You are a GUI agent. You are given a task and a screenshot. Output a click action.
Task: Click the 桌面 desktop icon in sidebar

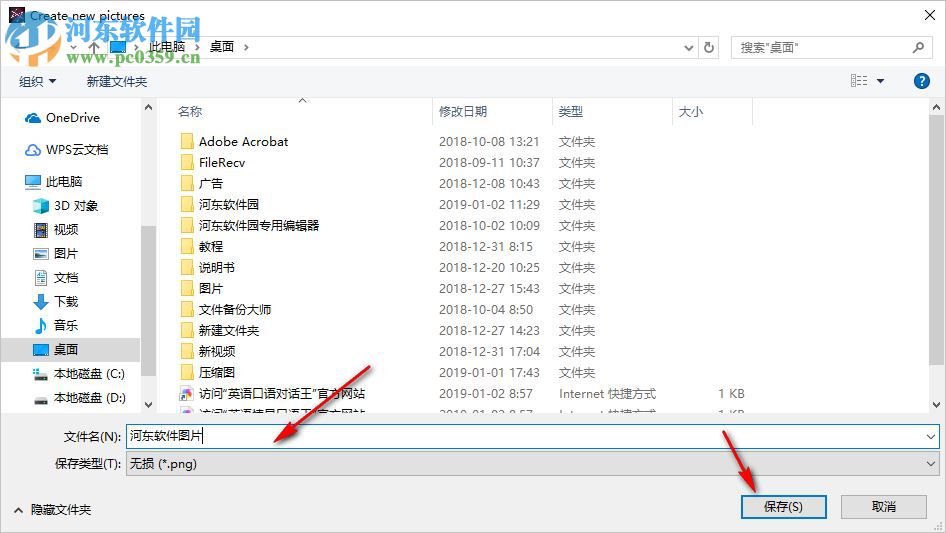tap(40, 350)
